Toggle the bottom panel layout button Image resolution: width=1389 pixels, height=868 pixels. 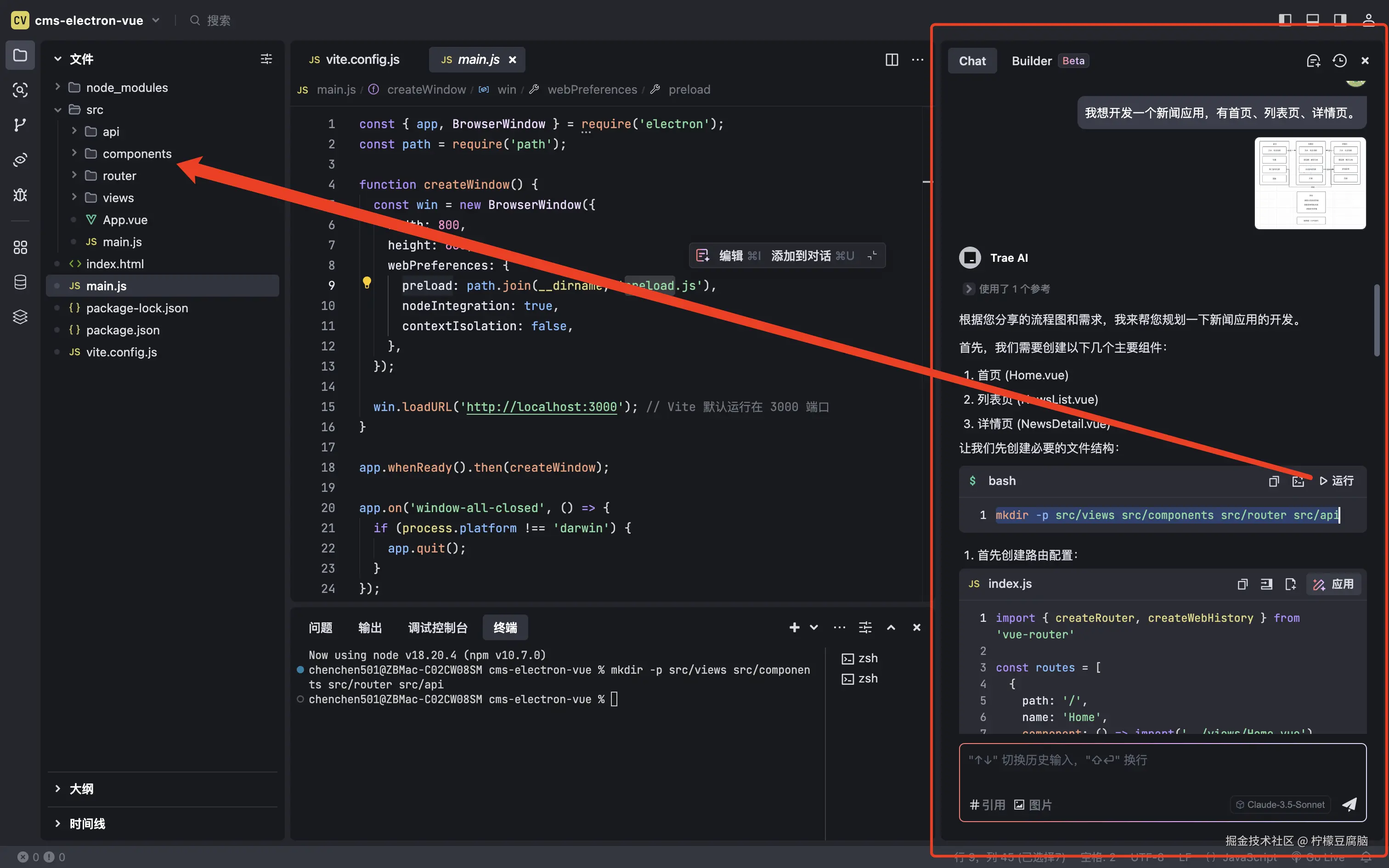point(1313,20)
